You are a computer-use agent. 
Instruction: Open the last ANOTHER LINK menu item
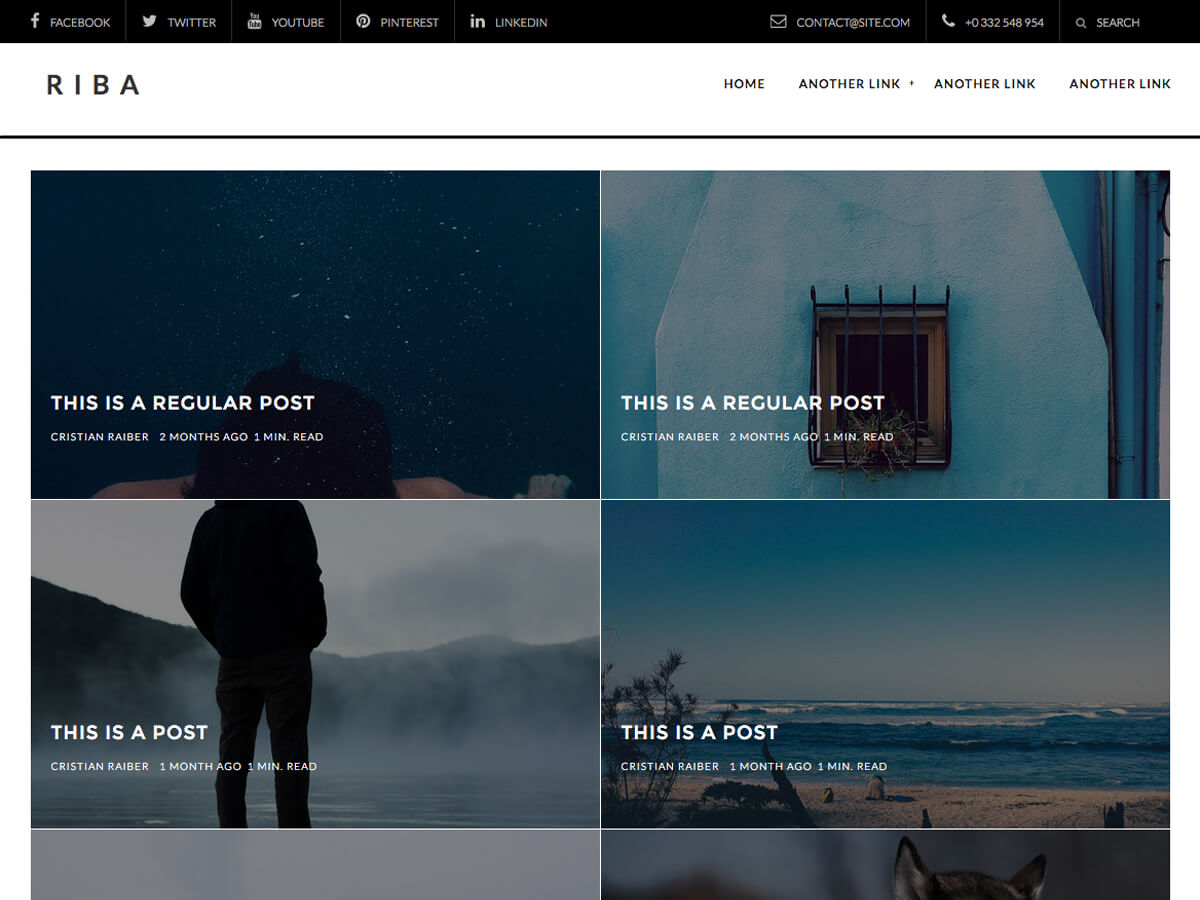point(1120,84)
